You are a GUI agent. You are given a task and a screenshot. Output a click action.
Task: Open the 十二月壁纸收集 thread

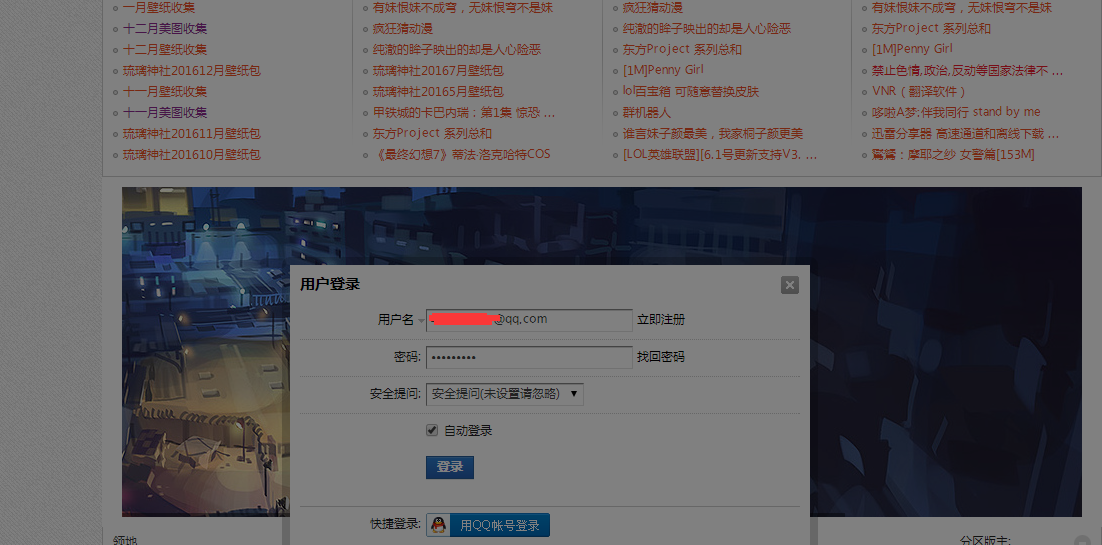click(165, 50)
